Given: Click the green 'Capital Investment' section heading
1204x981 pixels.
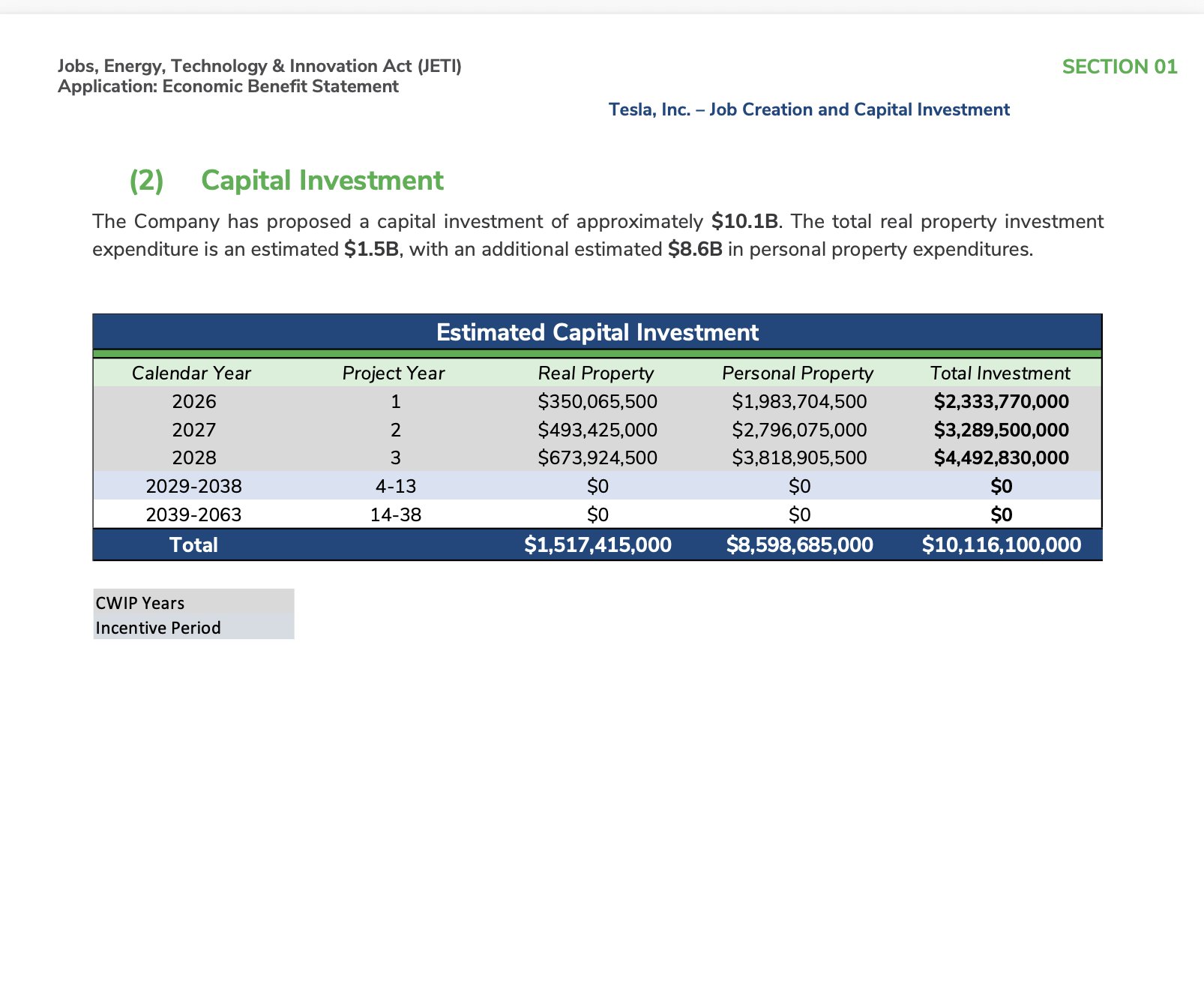Looking at the screenshot, I should click(x=322, y=181).
